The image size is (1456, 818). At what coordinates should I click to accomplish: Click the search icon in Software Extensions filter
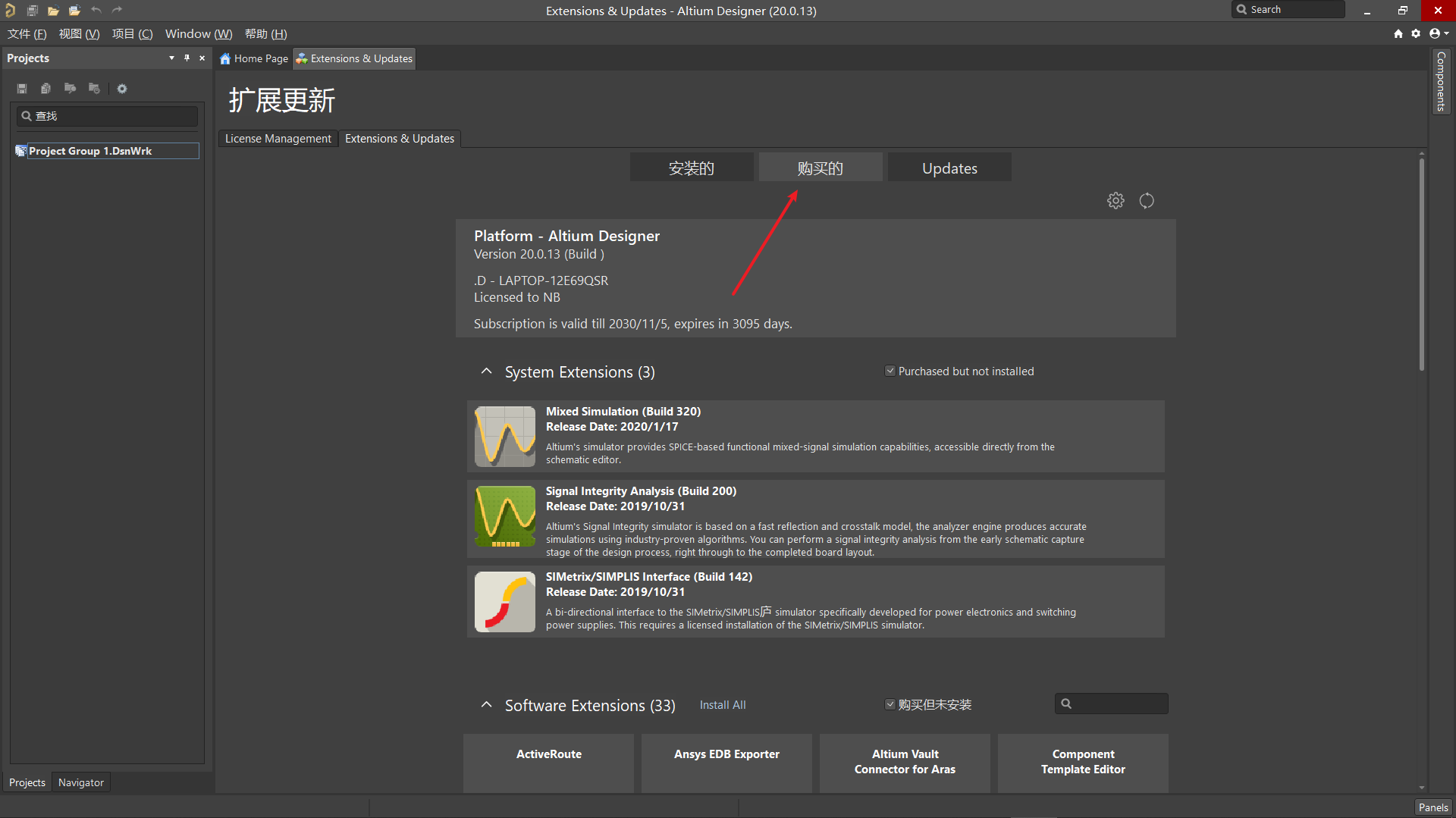pos(1066,704)
